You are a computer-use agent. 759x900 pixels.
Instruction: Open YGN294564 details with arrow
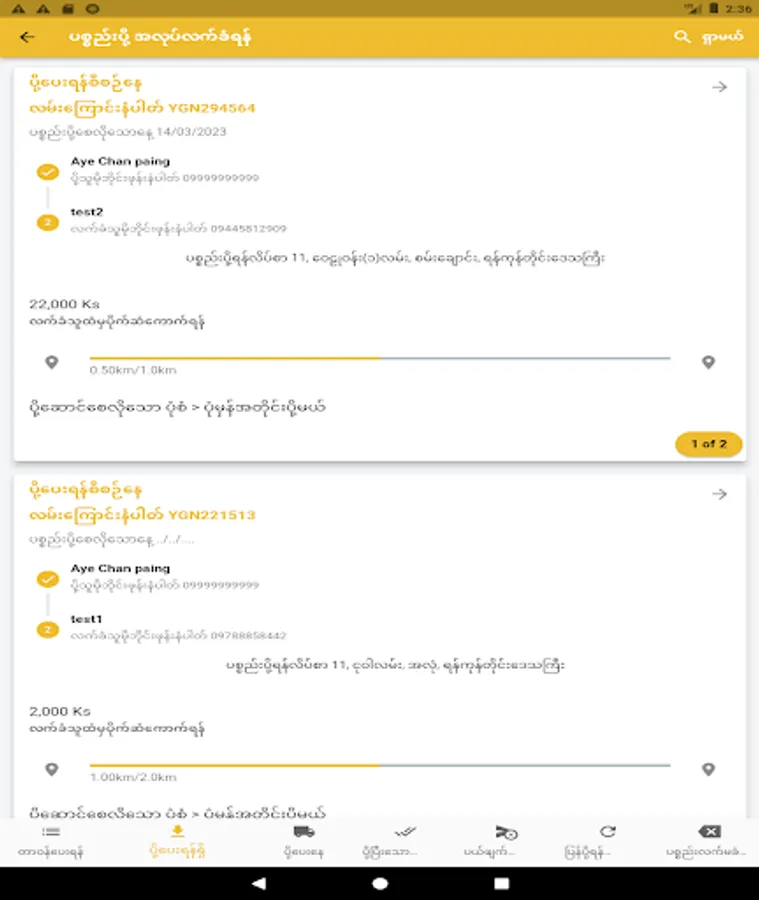(718, 87)
